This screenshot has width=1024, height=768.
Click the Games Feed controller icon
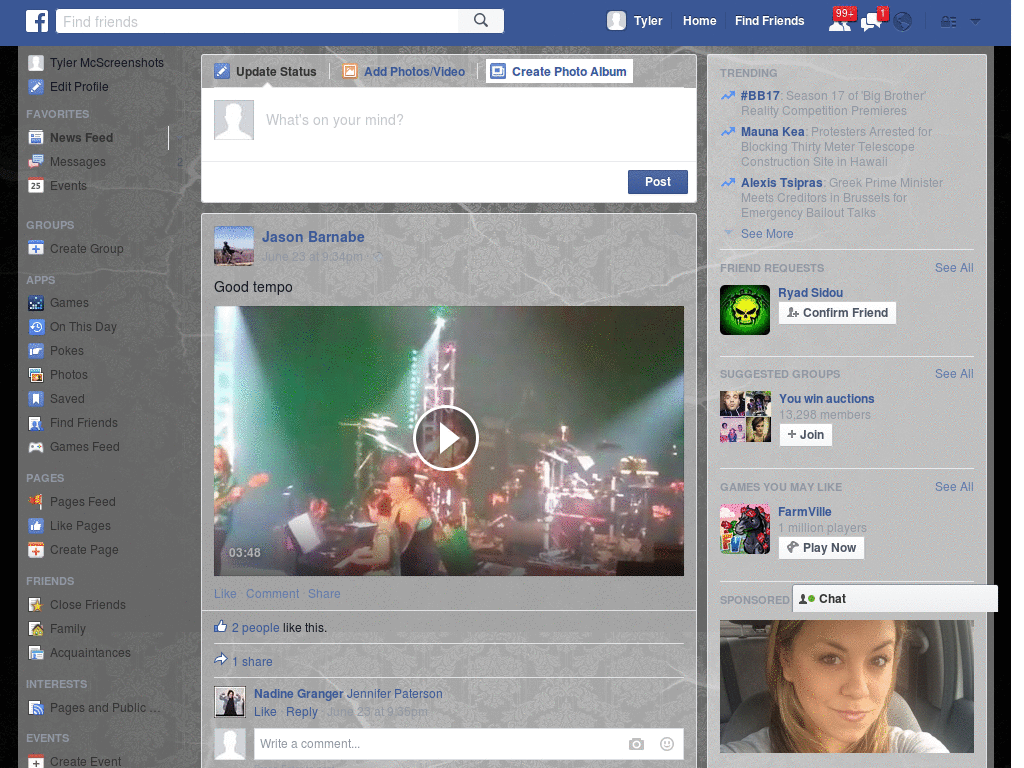click(36, 447)
